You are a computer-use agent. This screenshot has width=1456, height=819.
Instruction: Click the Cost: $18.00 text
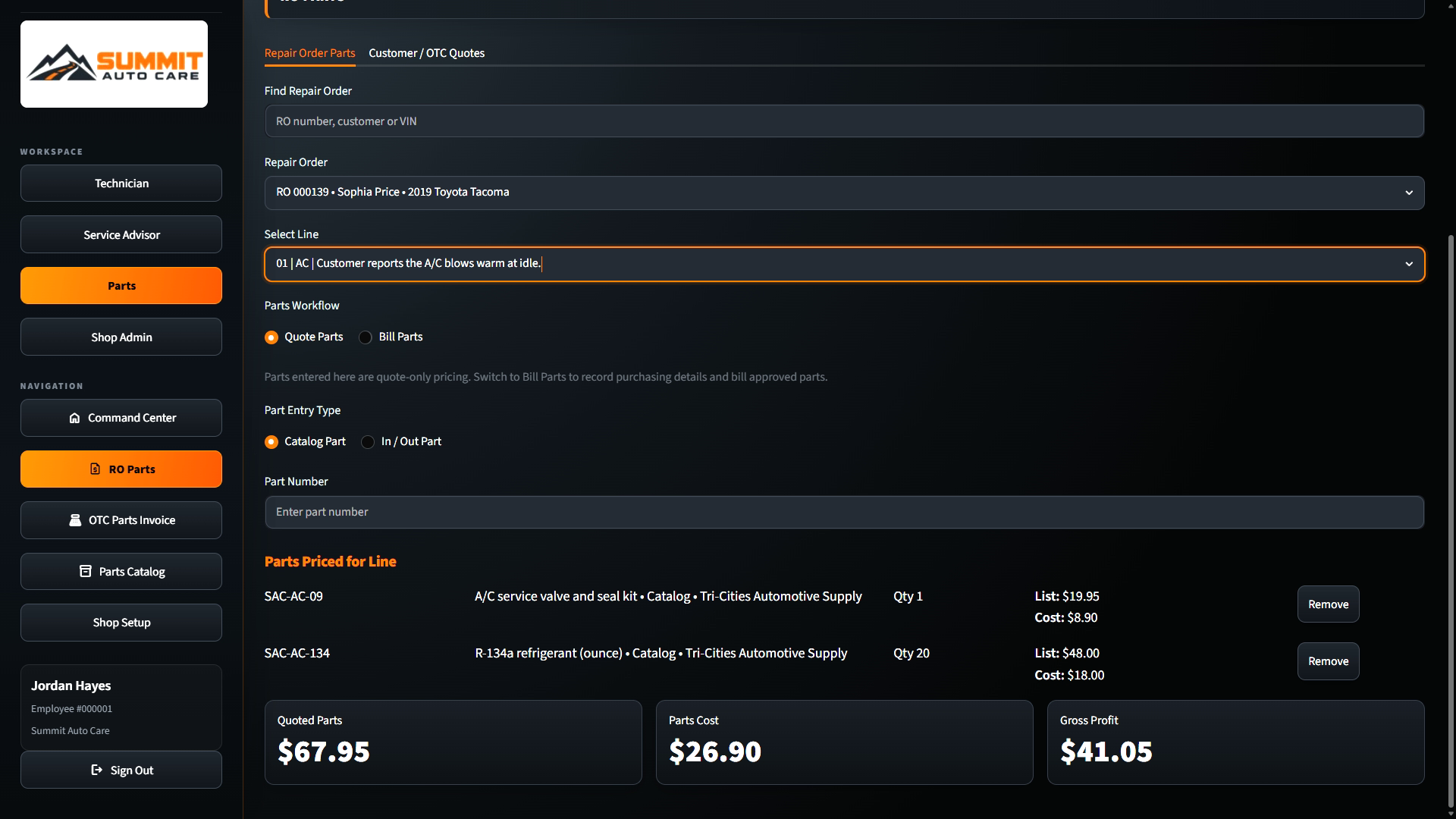tap(1069, 675)
